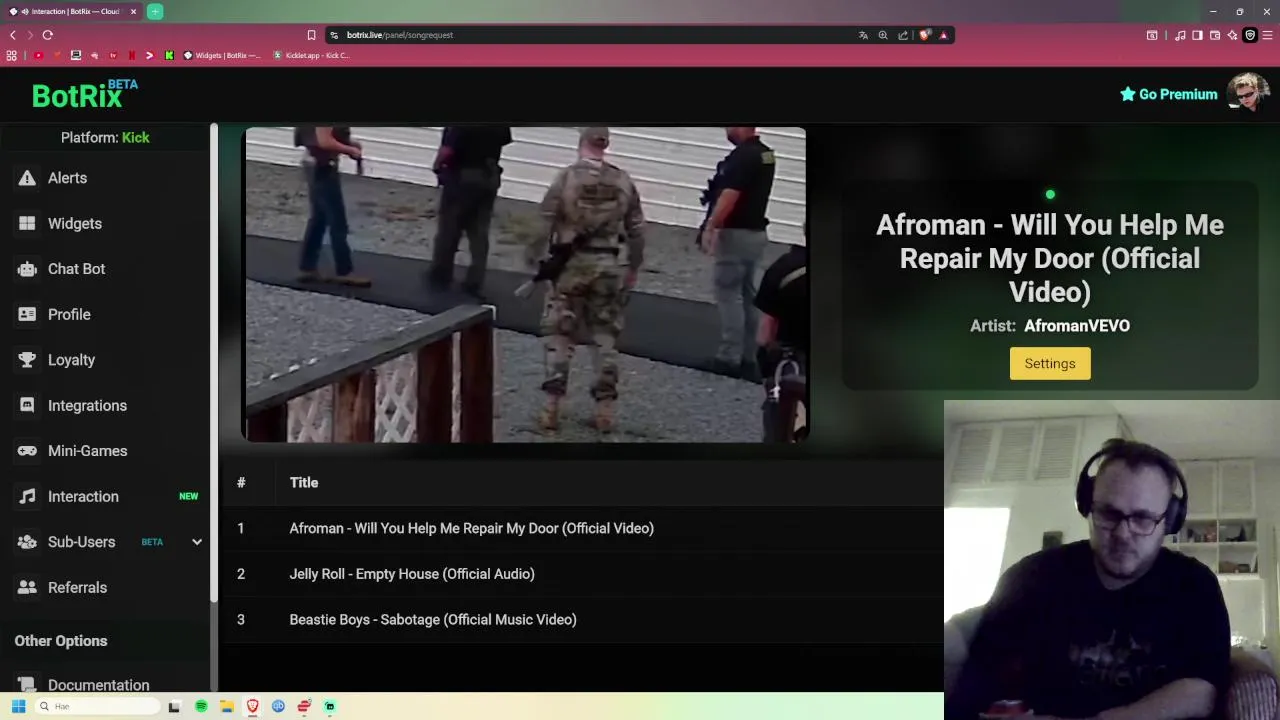Click Go Premium link
1280x720 pixels.
(1168, 94)
